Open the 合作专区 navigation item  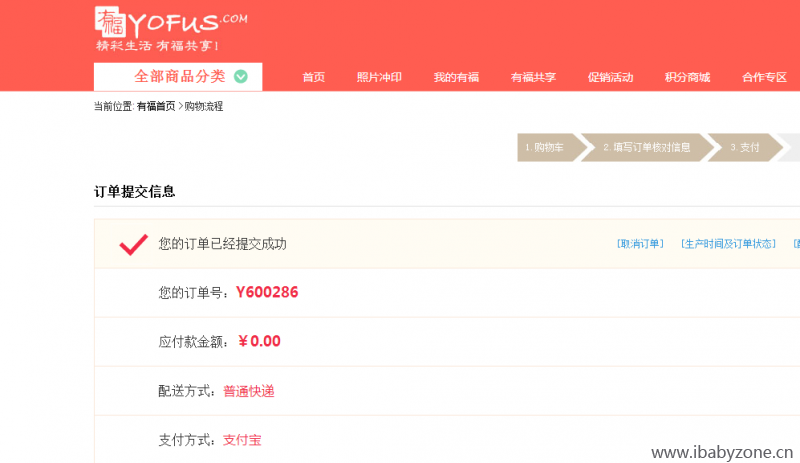point(764,77)
